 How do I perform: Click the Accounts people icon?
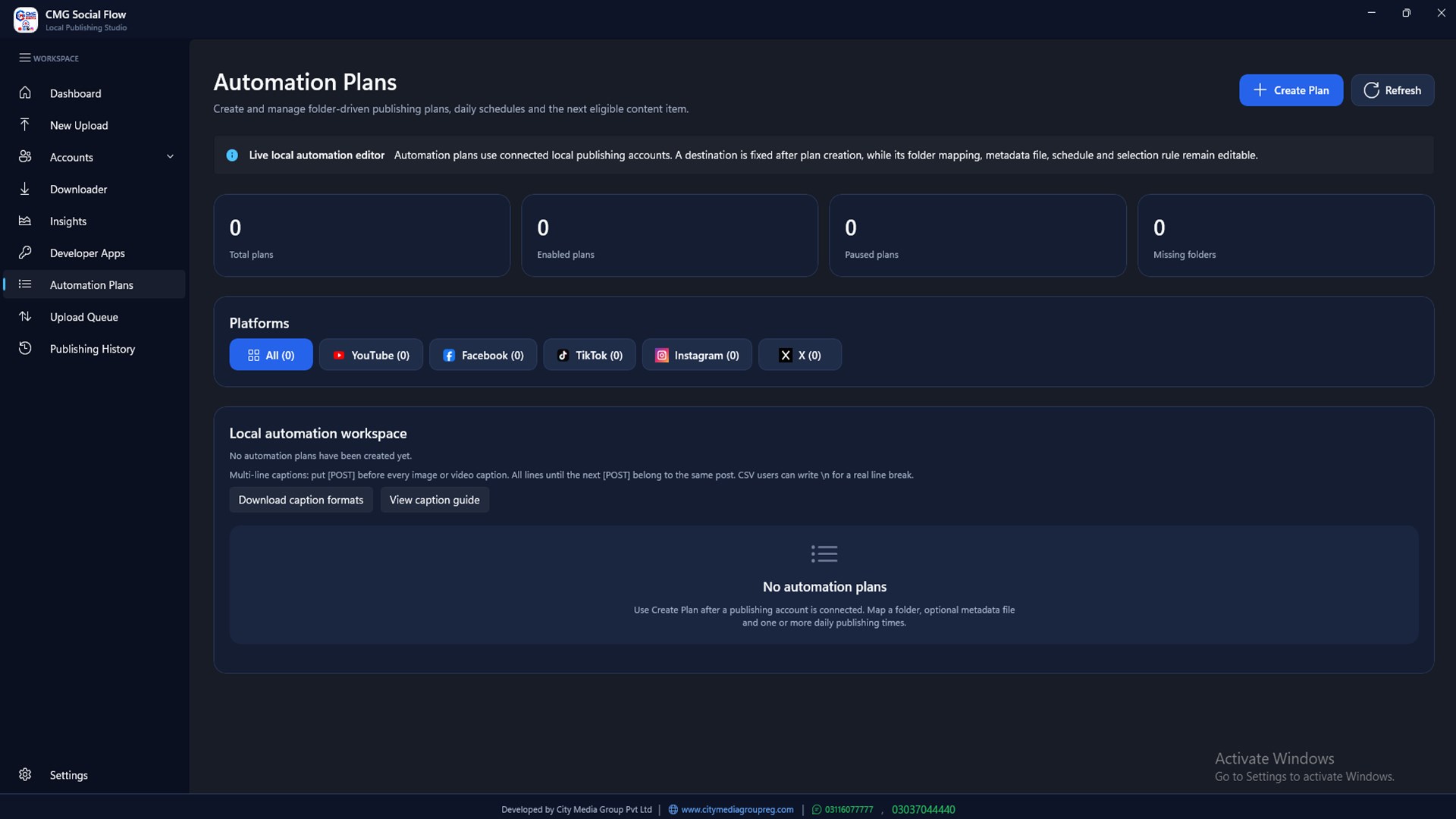point(25,156)
